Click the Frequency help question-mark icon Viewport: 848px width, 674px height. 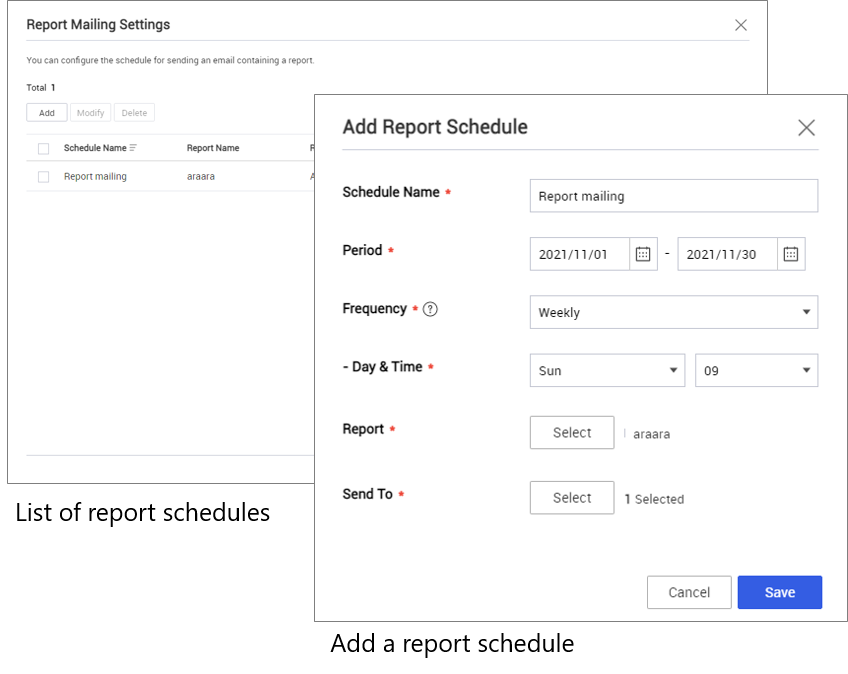coord(431,308)
